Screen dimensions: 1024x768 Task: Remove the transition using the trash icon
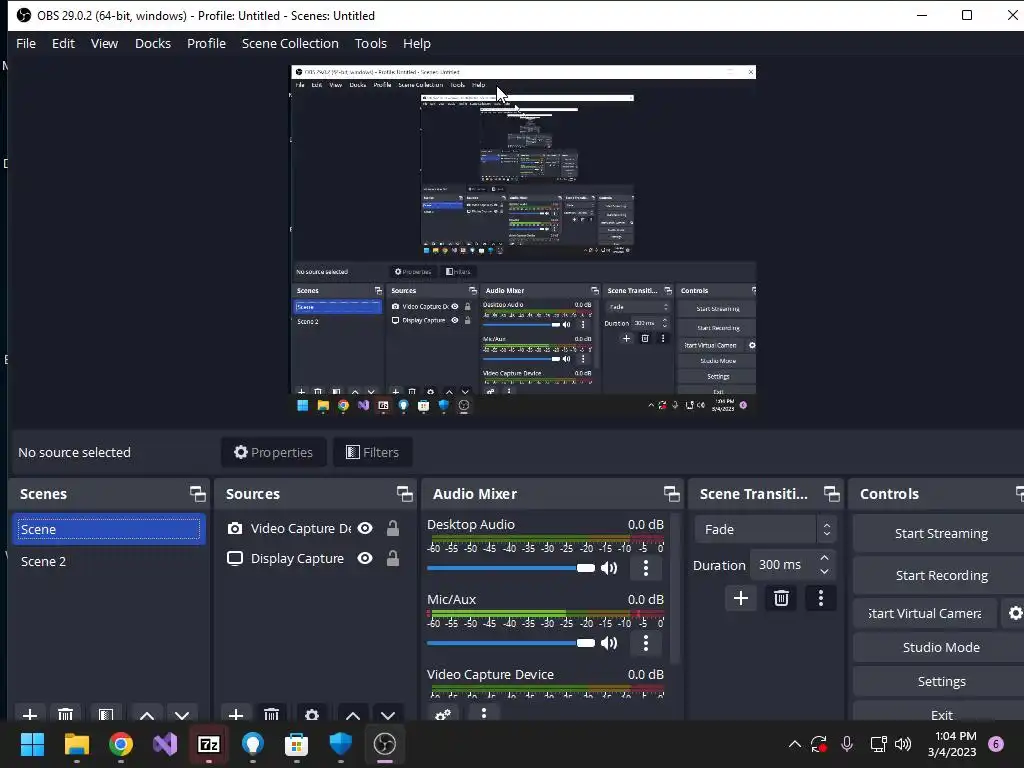point(781,598)
